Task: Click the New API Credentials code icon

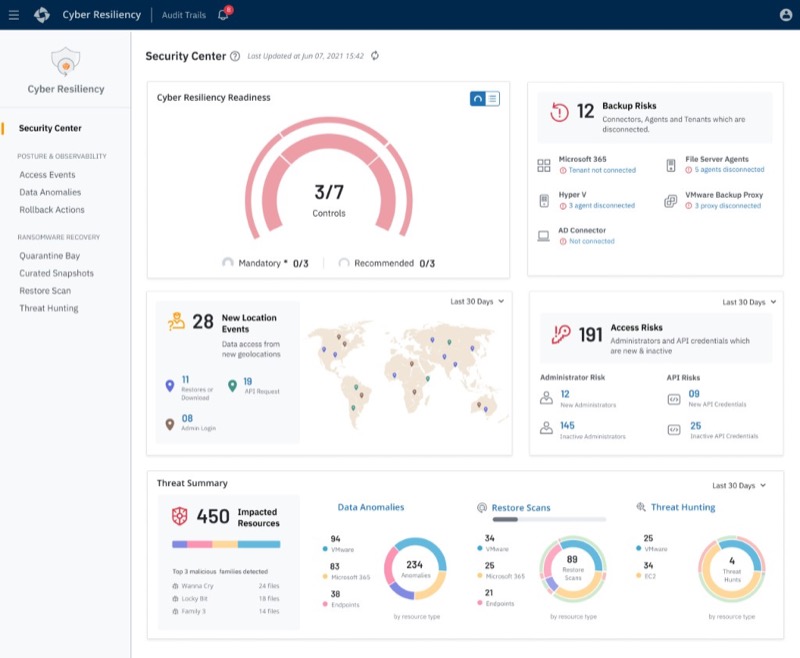Action: pyautogui.click(x=673, y=399)
